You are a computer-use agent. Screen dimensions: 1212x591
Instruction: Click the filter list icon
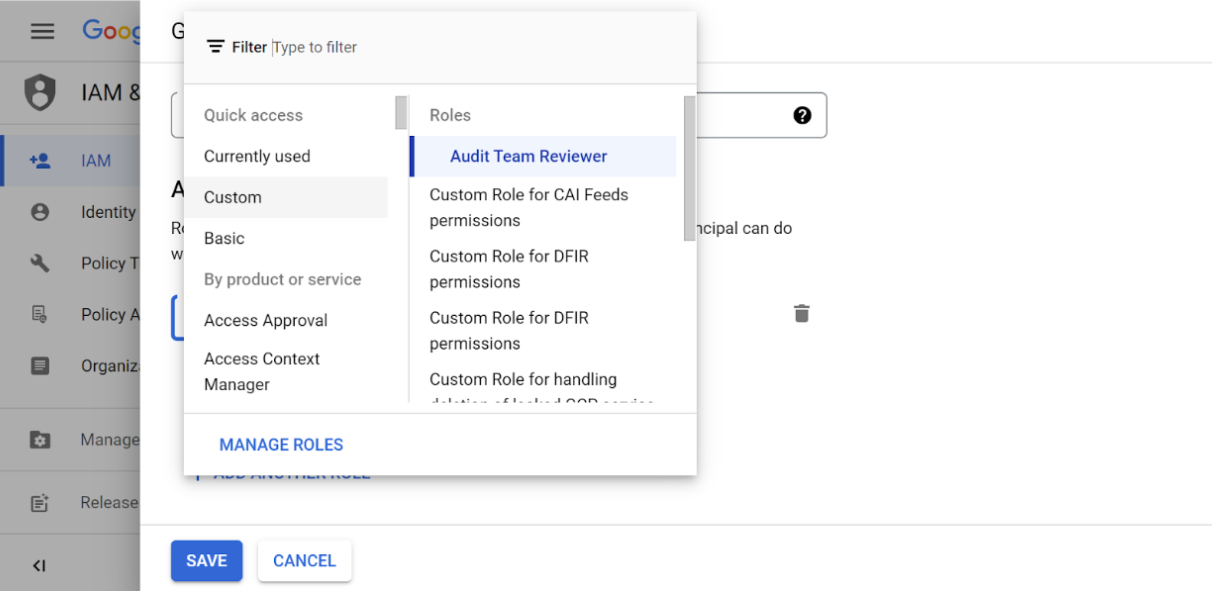click(215, 47)
